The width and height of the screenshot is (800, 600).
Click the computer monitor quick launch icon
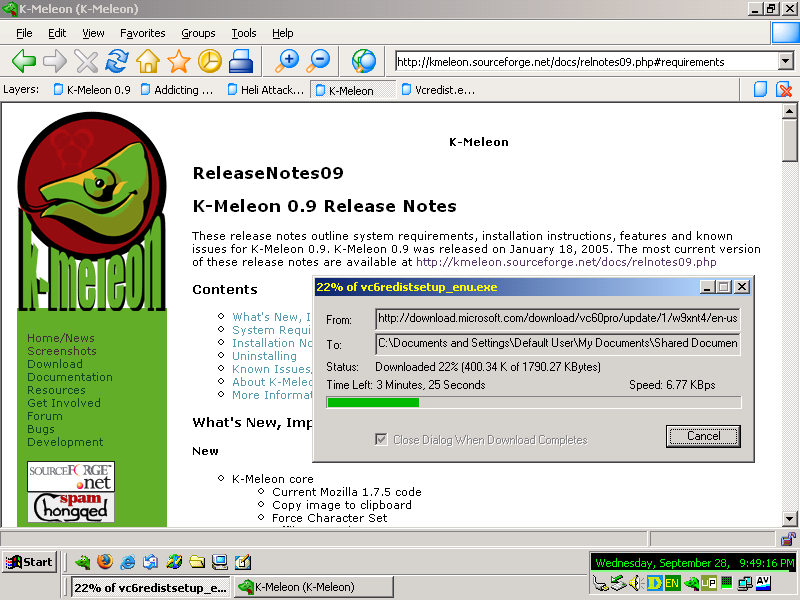coord(219,562)
